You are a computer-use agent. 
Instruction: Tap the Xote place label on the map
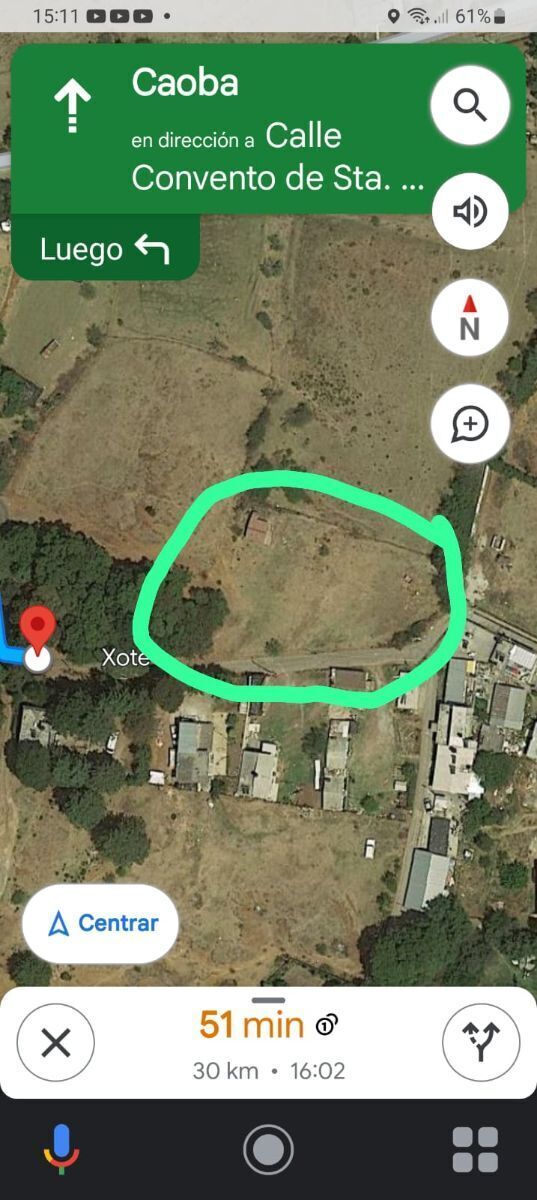coord(125,657)
